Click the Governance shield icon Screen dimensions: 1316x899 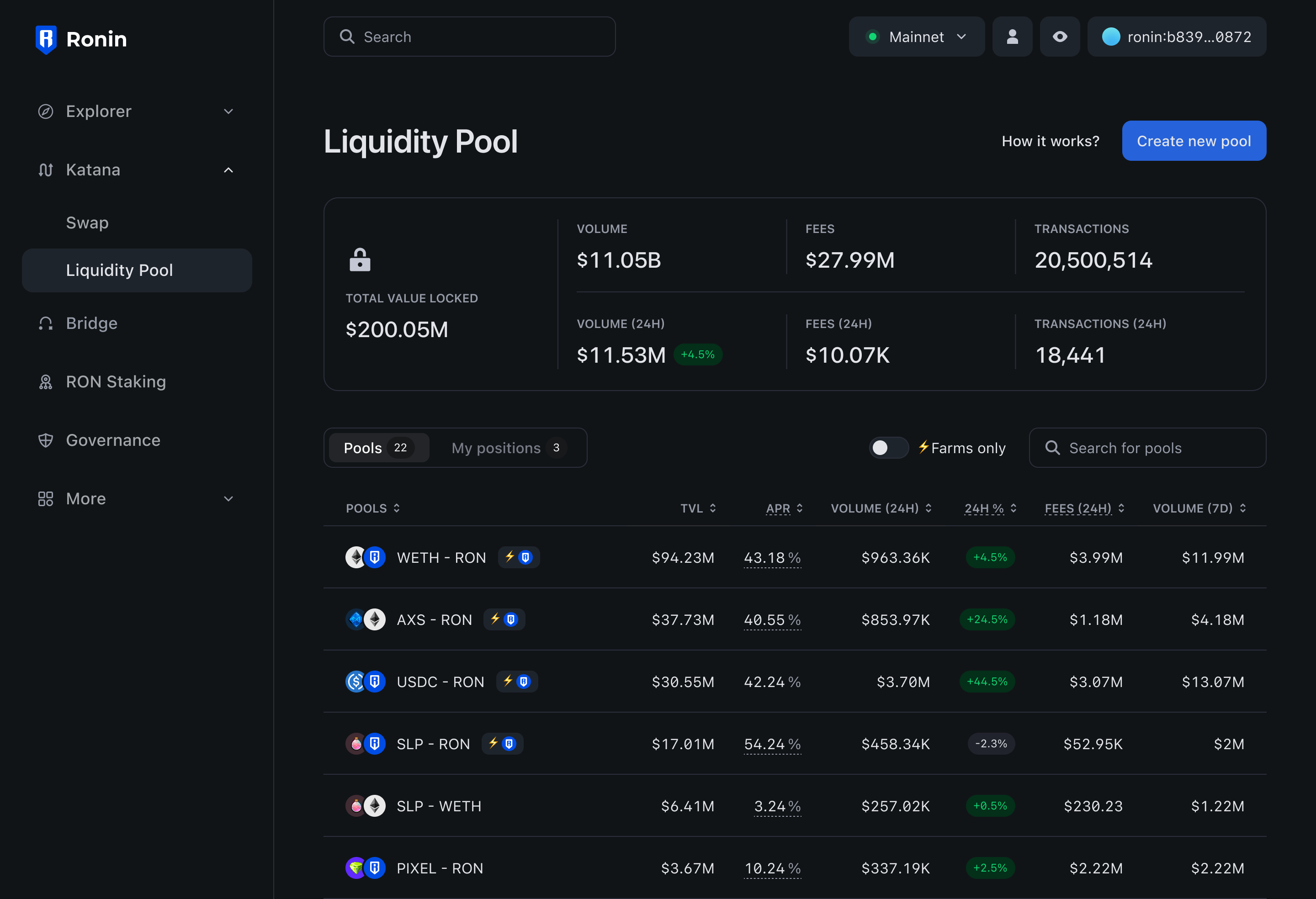45,440
